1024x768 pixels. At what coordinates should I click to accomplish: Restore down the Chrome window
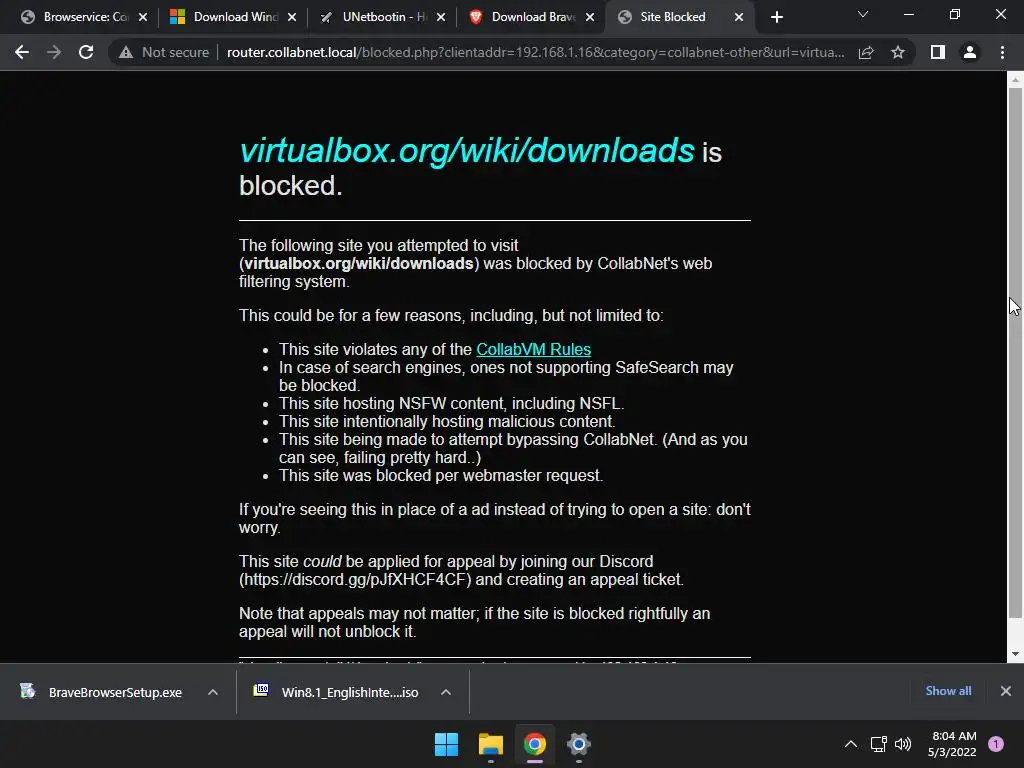(955, 14)
